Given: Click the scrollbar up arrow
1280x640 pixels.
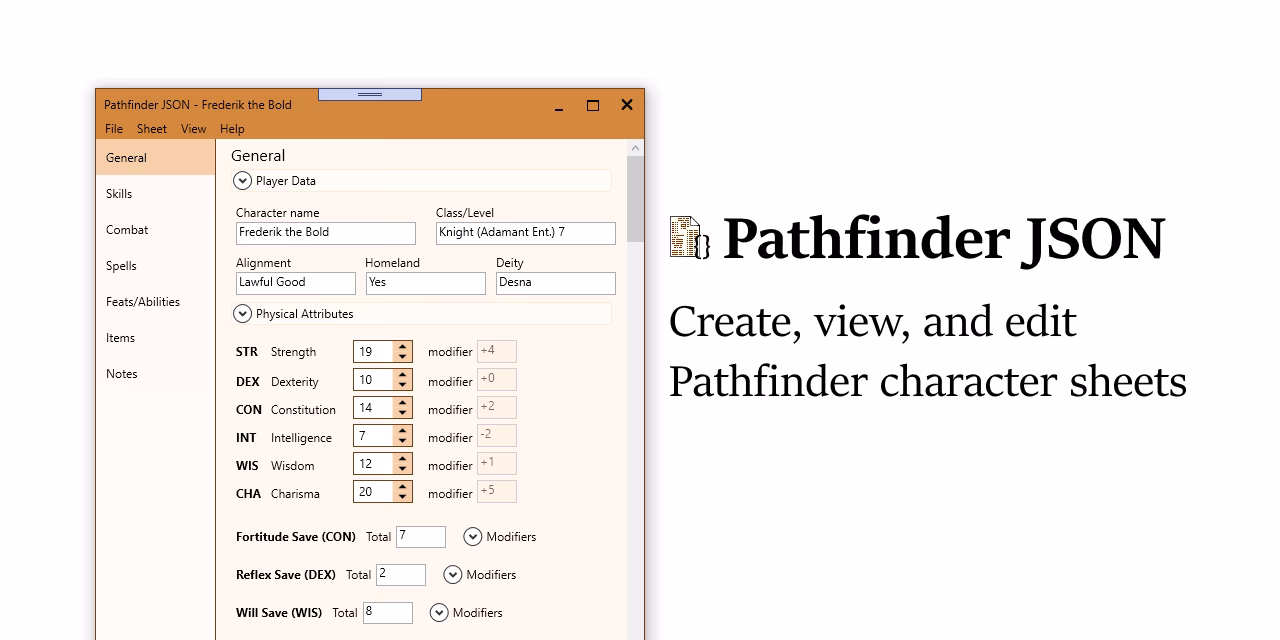Looking at the screenshot, I should tap(636, 148).
